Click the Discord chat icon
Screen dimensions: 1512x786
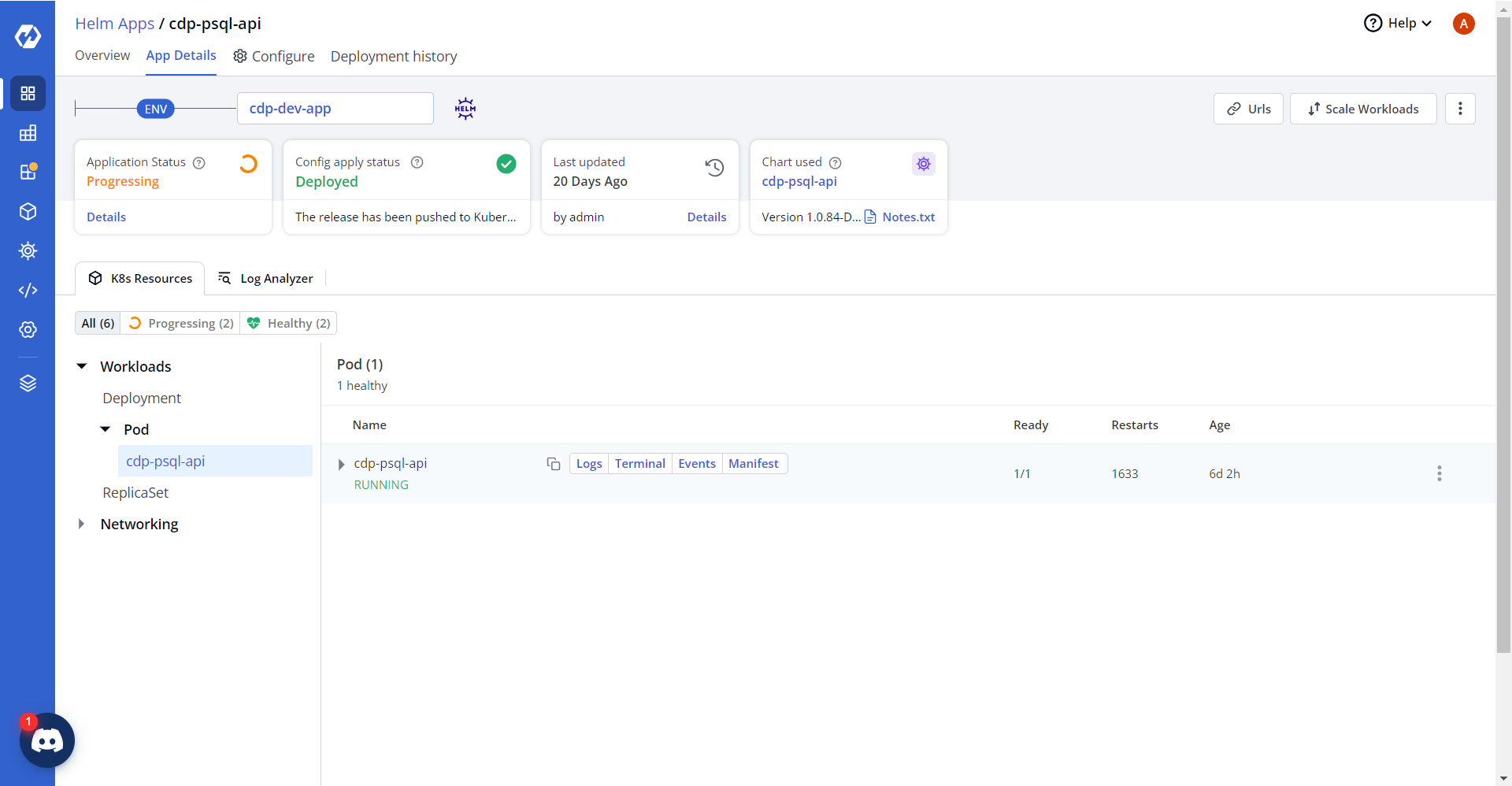[x=46, y=740]
